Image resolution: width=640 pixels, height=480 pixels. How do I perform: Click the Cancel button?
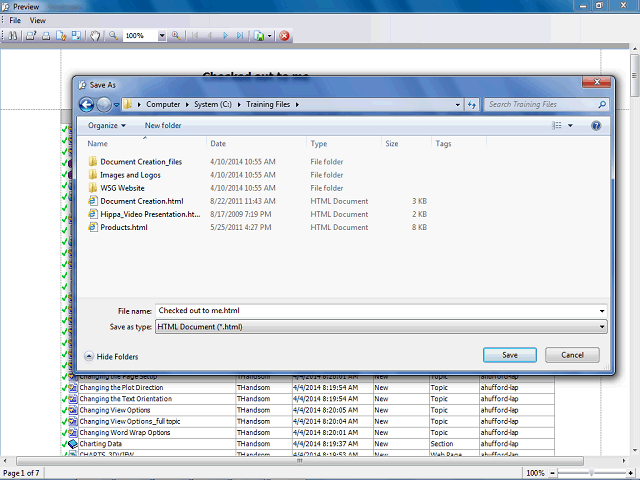(572, 355)
